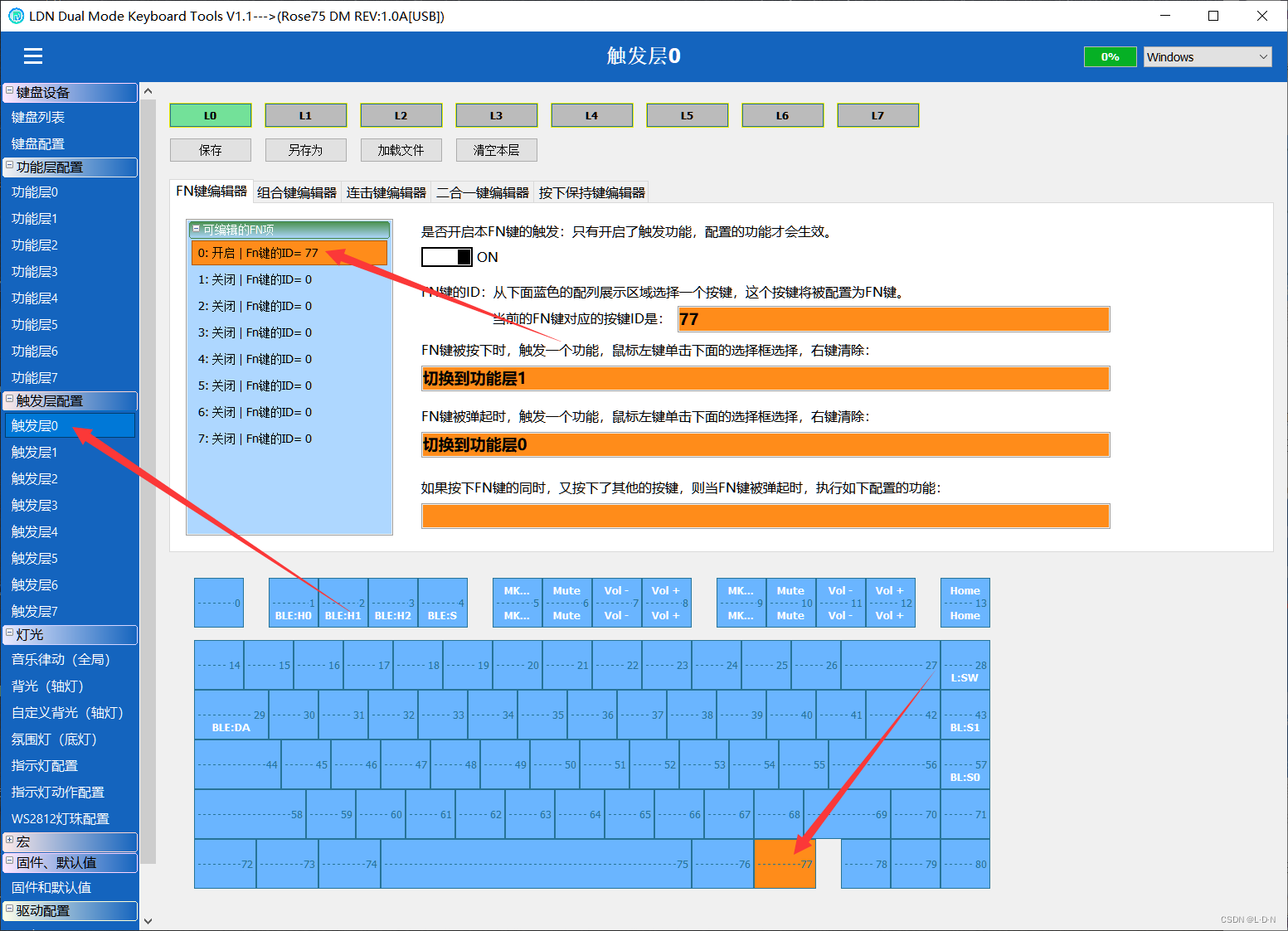Open 键盘列表 in sidebar

tap(70, 118)
